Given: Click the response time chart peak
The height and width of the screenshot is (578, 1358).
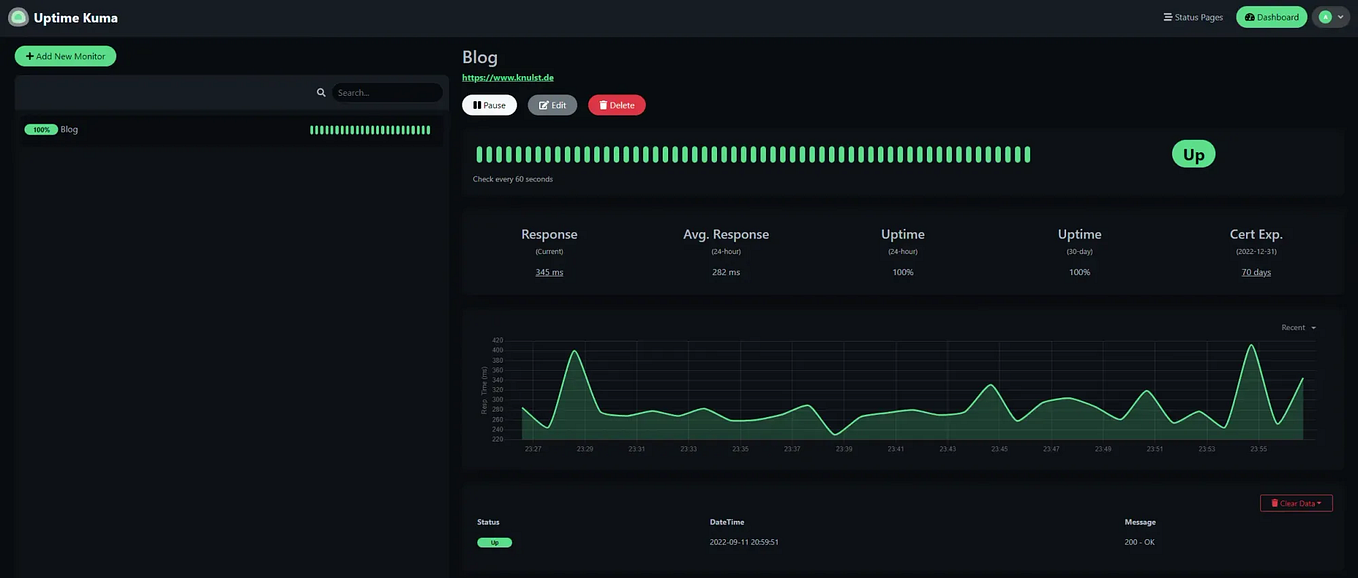Looking at the screenshot, I should [1251, 346].
